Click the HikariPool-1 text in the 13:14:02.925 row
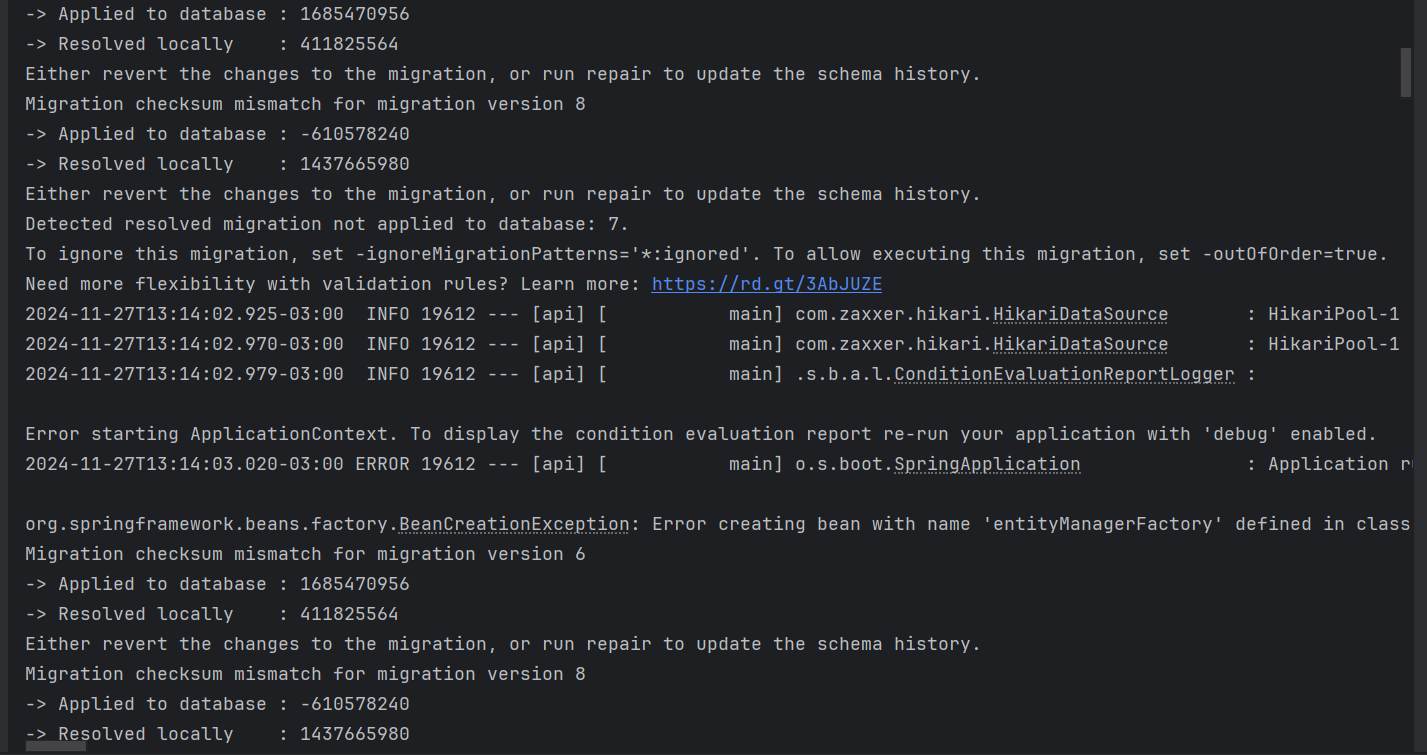The height and width of the screenshot is (755, 1427). (x=1333, y=314)
